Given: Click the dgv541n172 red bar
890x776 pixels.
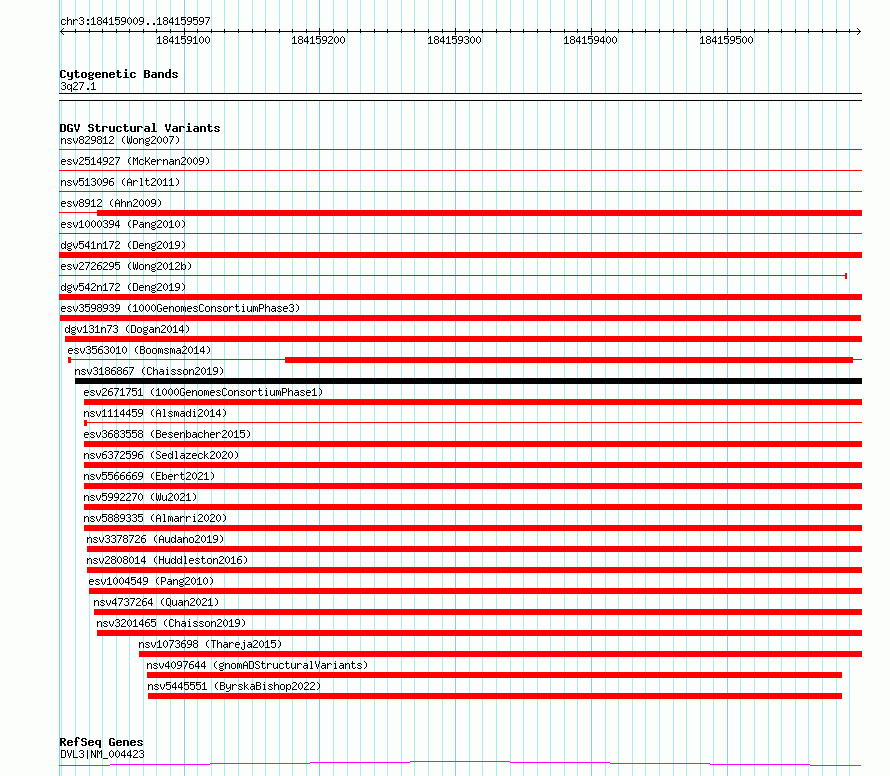Looking at the screenshot, I should tap(460, 255).
